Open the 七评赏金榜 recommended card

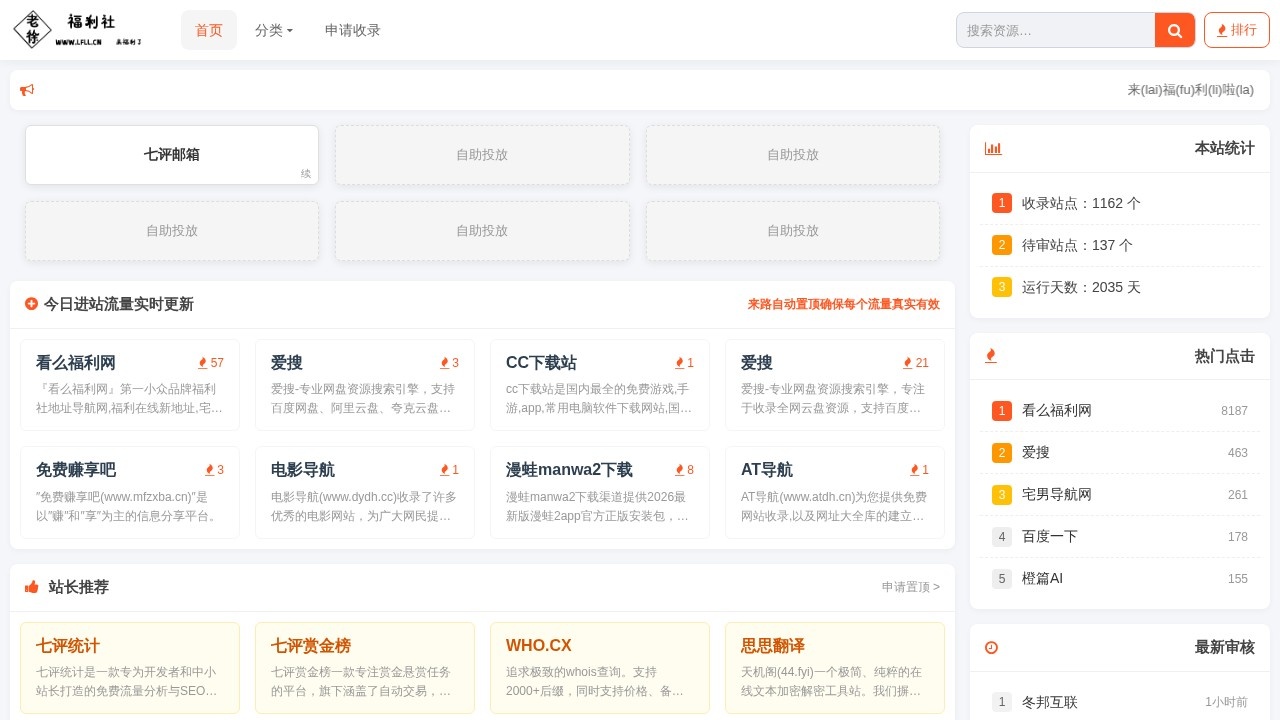(365, 668)
